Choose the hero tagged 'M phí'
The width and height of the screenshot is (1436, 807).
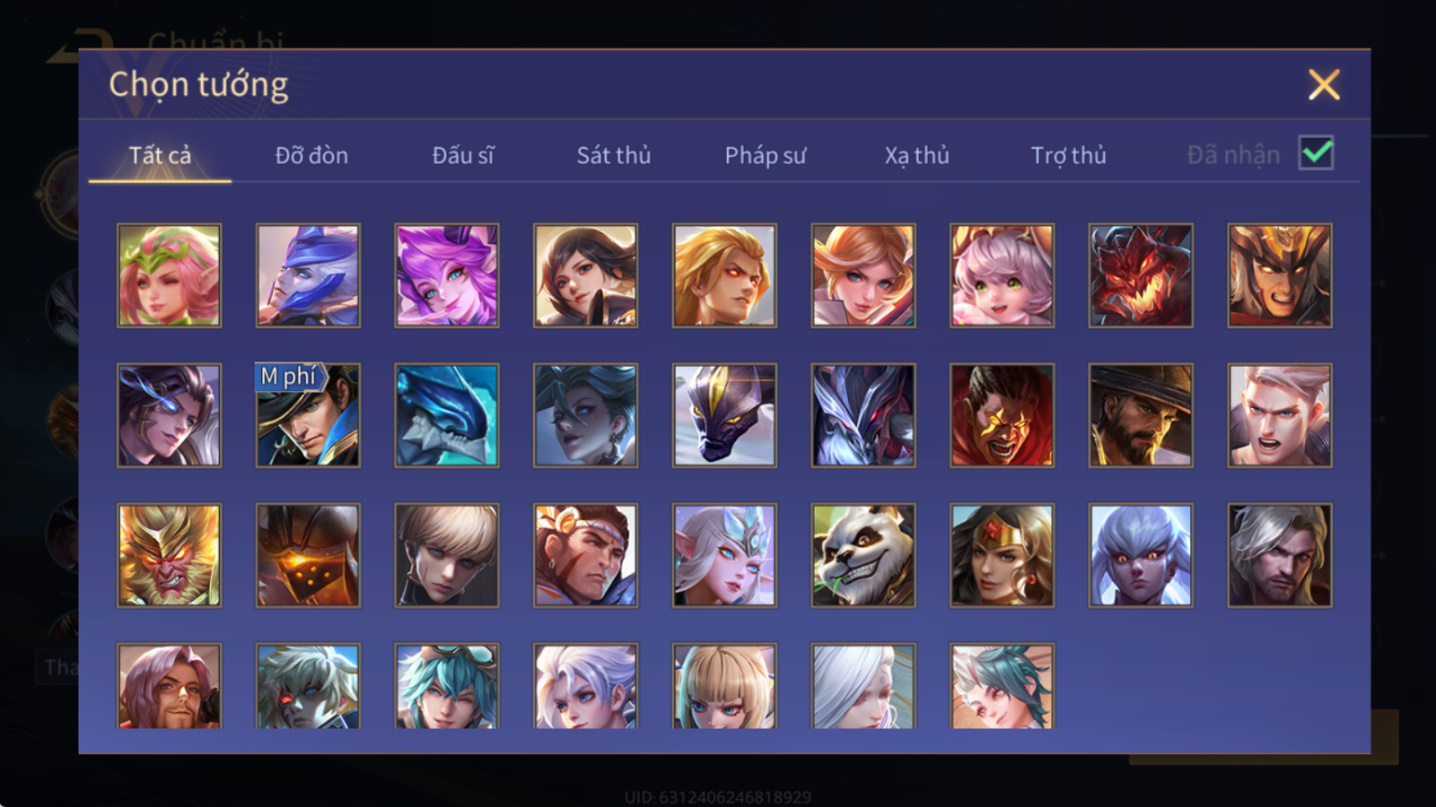(308, 415)
